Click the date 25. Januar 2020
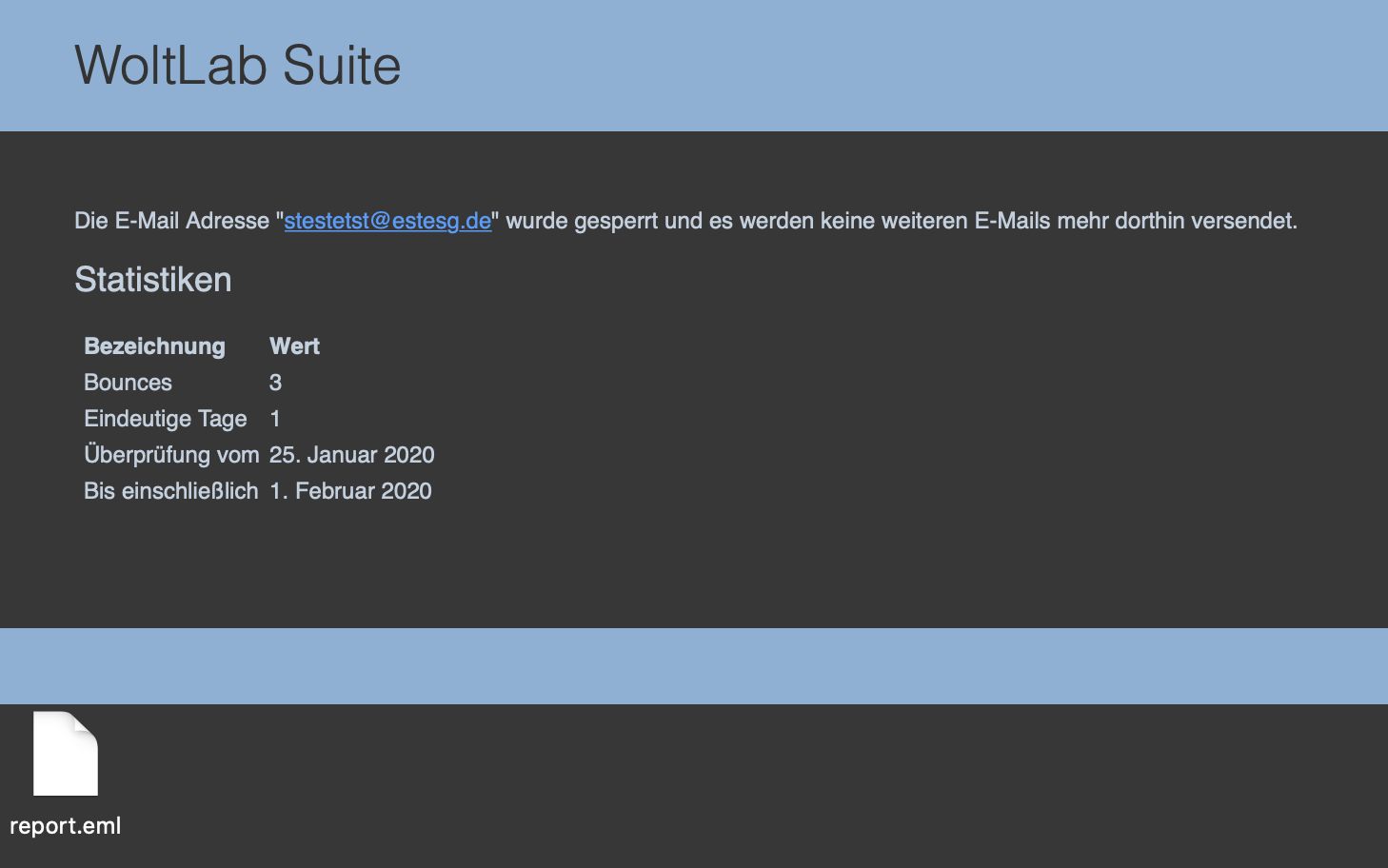1388x868 pixels. click(x=351, y=455)
